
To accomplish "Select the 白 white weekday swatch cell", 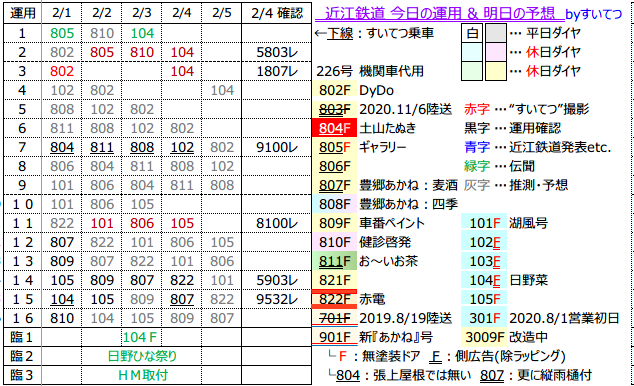I will (472, 33).
